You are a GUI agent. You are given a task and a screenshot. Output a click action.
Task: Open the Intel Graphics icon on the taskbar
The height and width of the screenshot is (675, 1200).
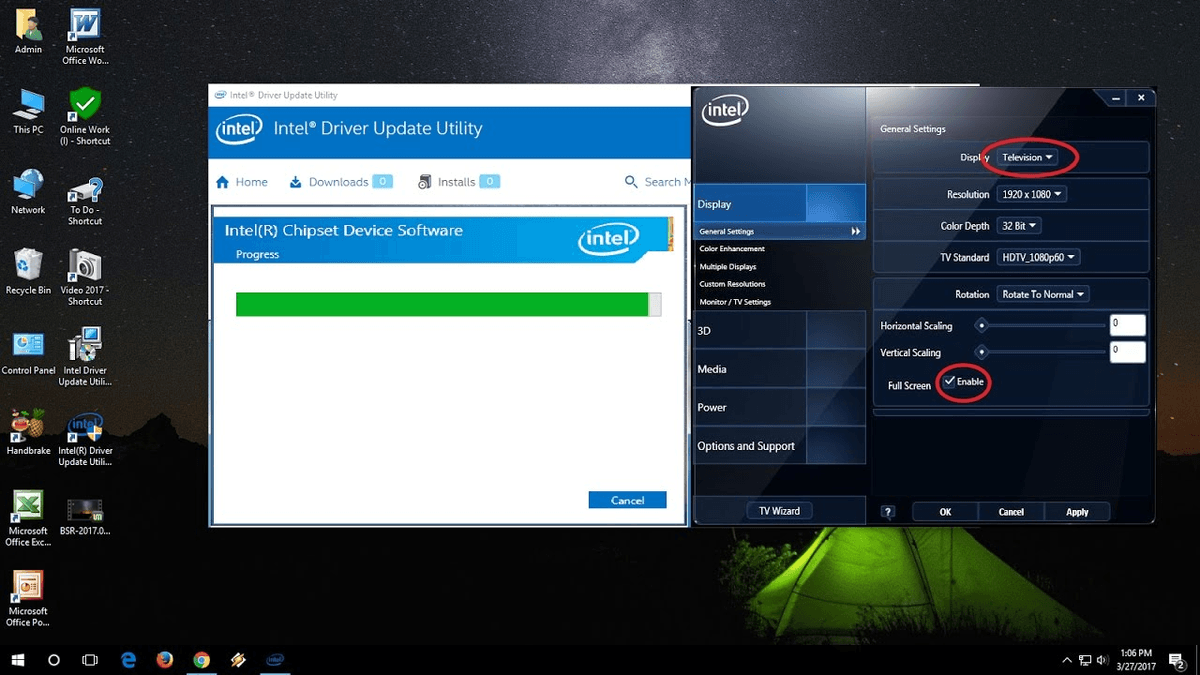[275, 660]
